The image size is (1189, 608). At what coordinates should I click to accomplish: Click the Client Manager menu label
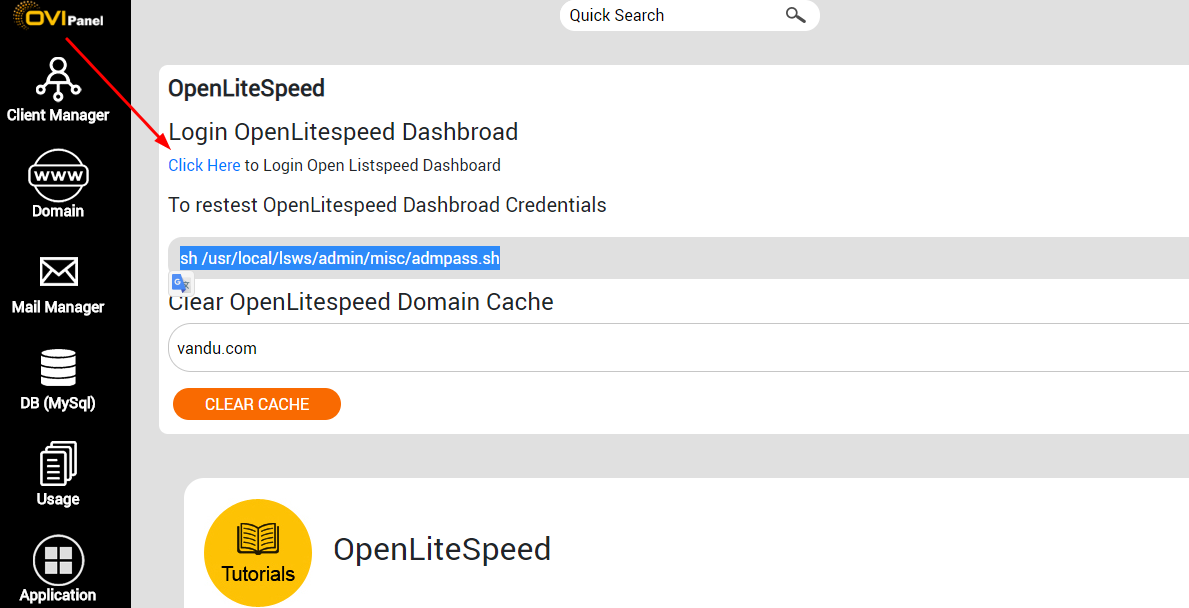[x=58, y=115]
